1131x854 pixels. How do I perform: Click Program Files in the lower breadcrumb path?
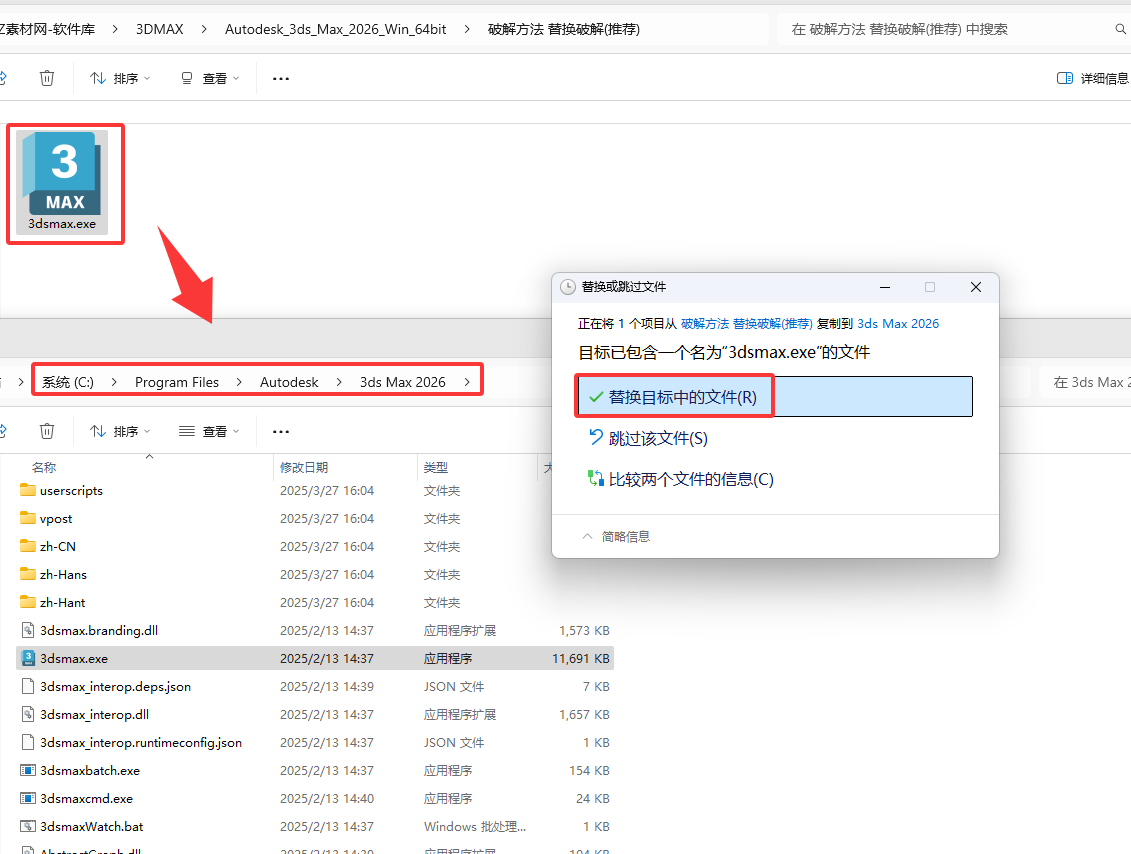[x=177, y=382]
